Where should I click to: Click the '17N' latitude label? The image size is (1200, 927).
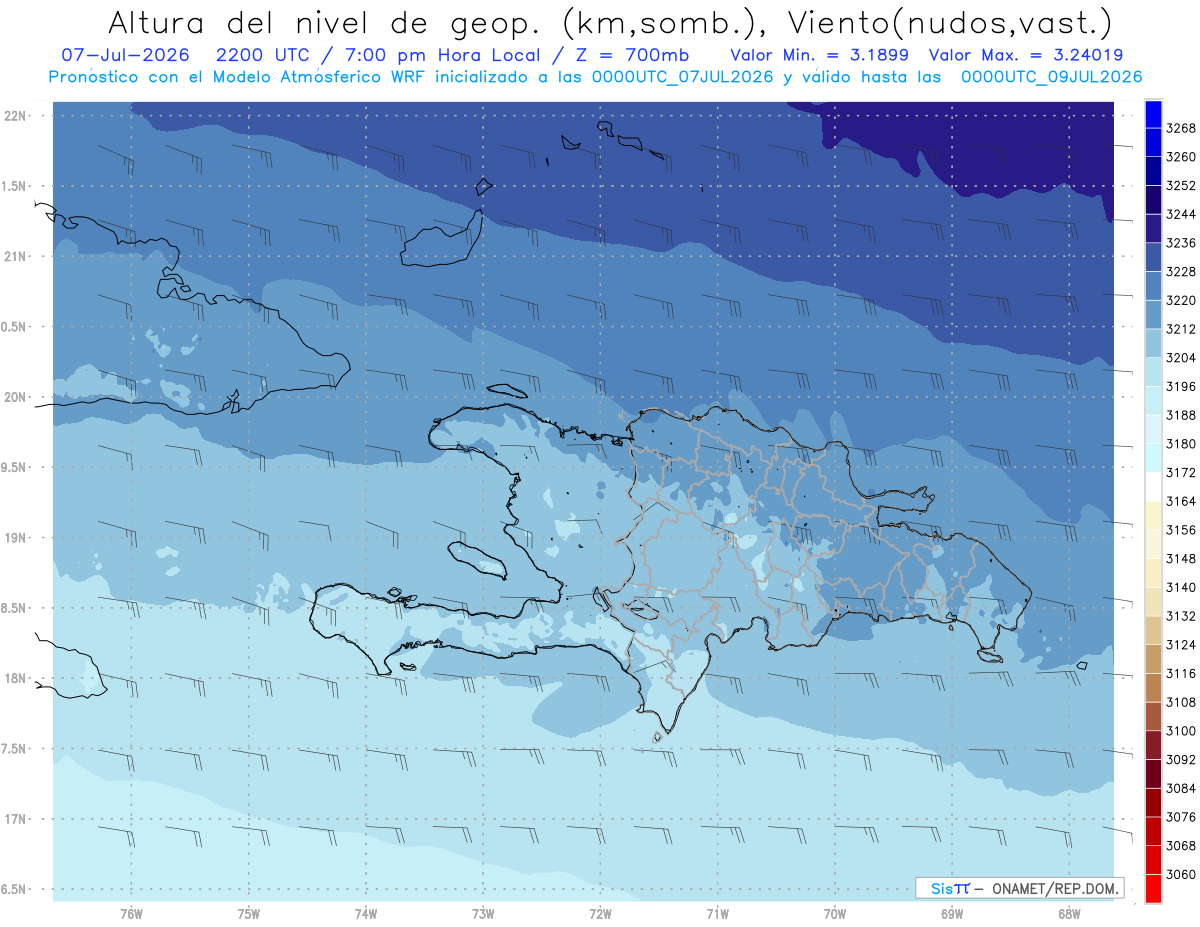16,819
